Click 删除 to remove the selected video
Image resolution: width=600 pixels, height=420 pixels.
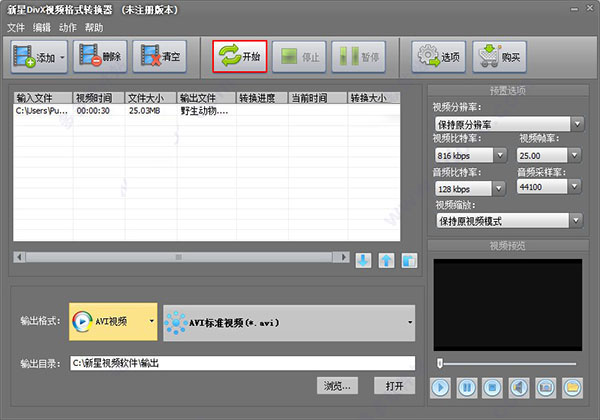(100, 57)
